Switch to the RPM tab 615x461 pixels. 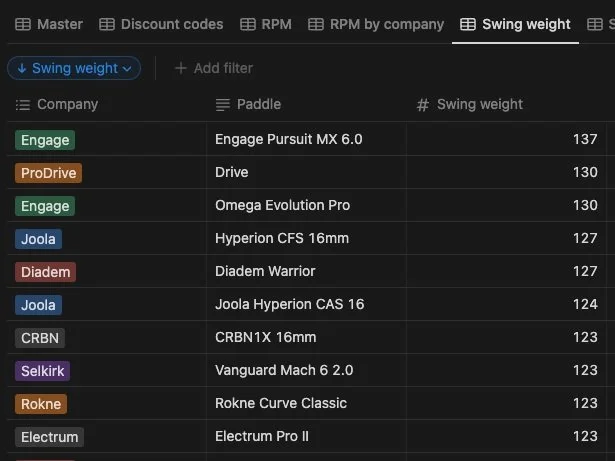266,24
